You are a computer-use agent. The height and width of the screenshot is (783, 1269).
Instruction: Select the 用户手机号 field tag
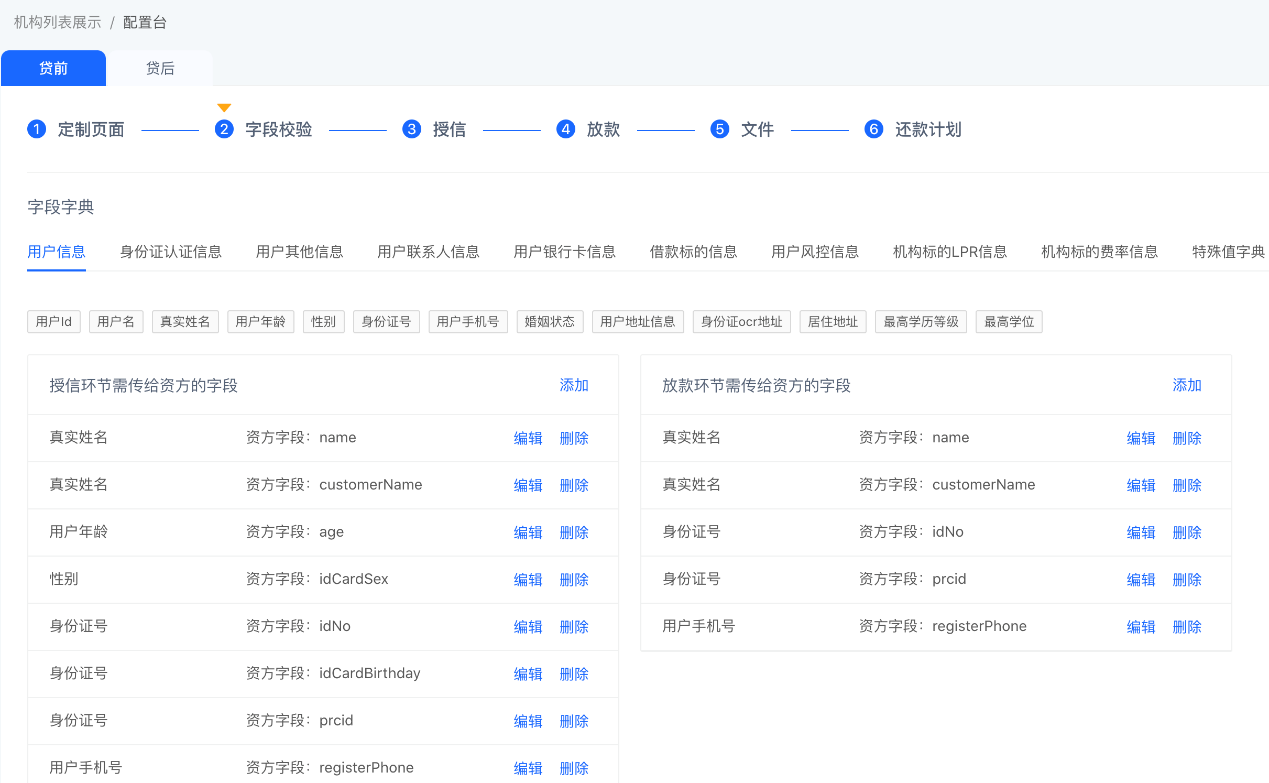[x=468, y=321]
